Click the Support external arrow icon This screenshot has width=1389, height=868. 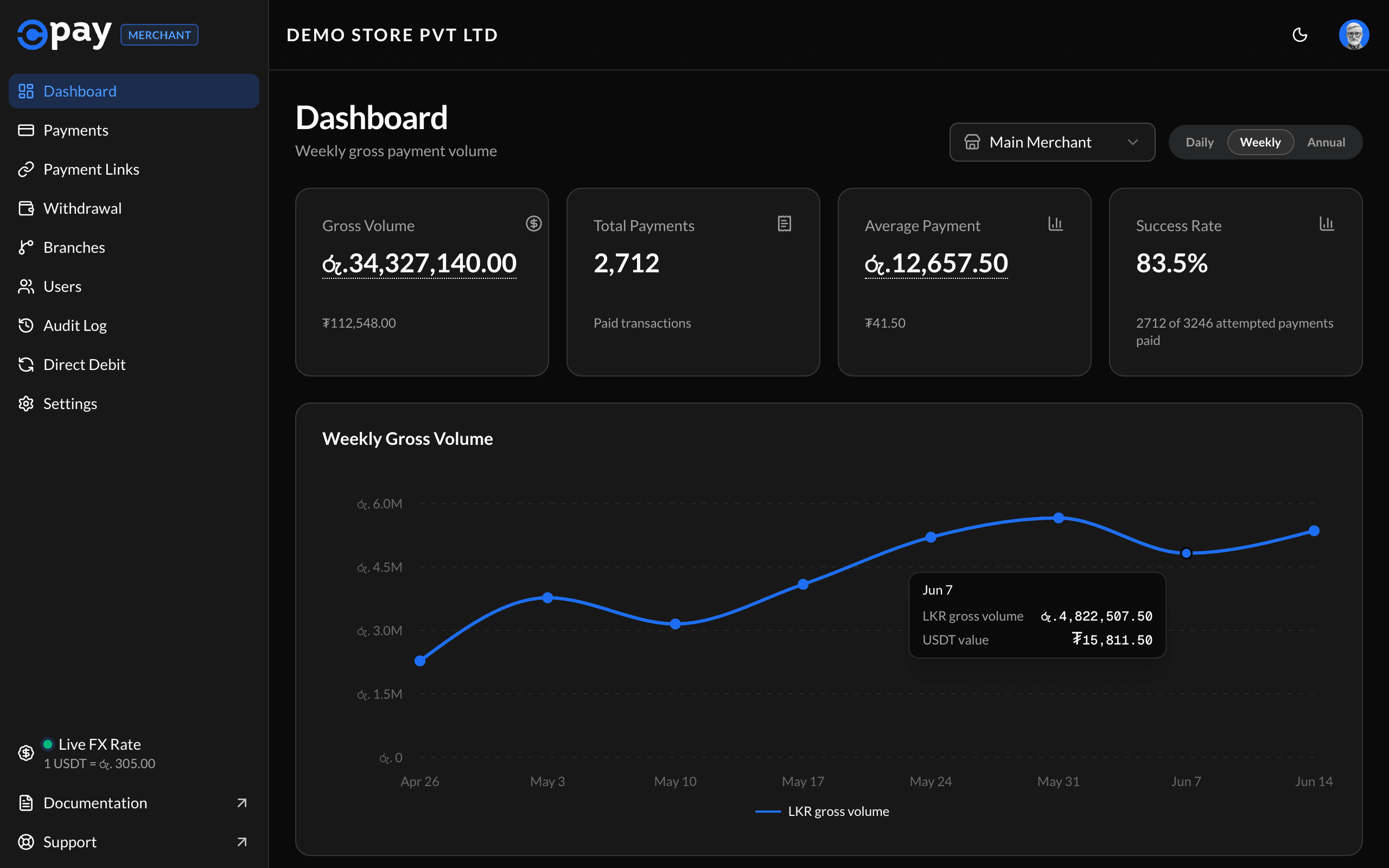point(241,841)
